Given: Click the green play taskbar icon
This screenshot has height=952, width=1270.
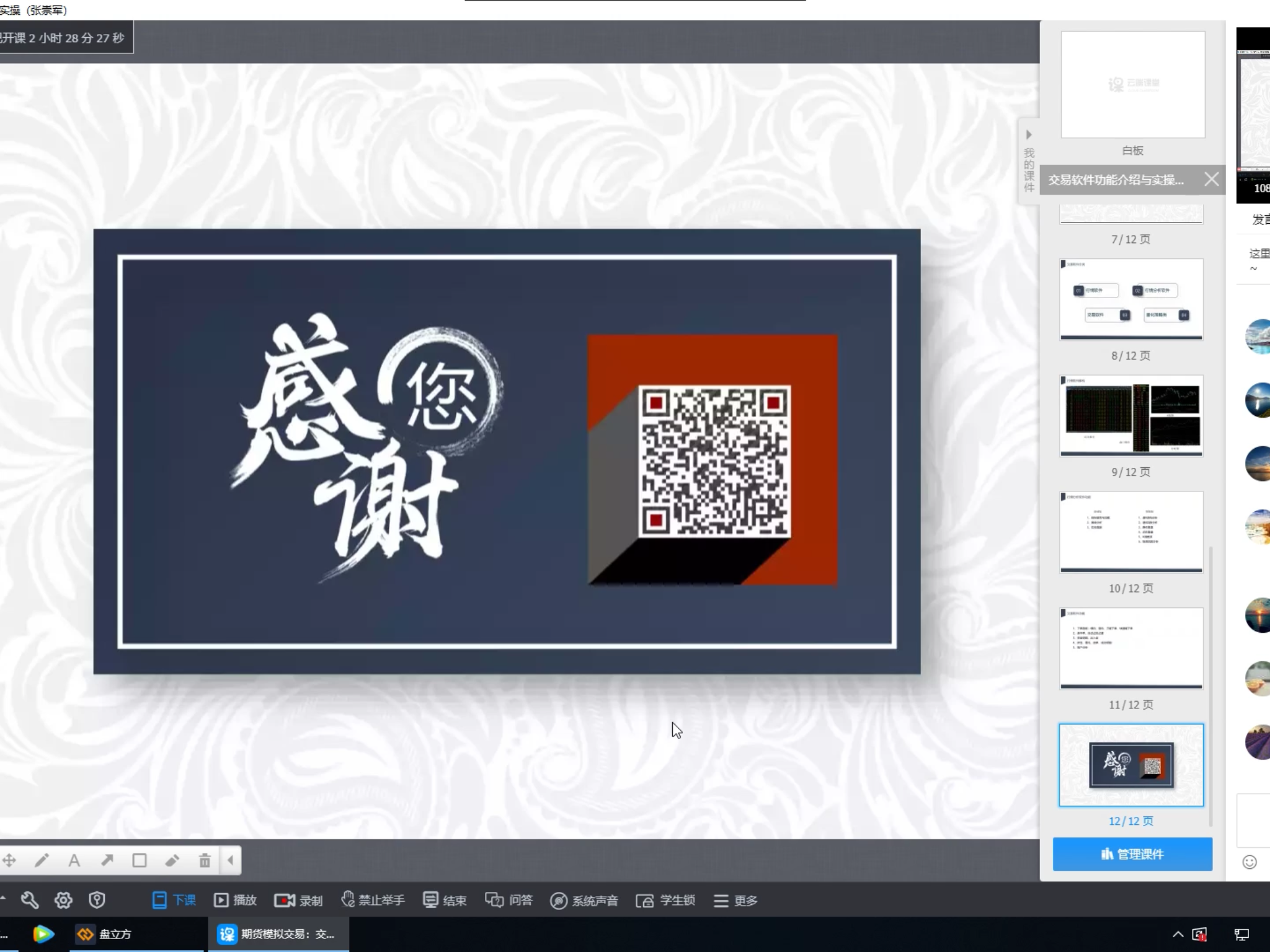Looking at the screenshot, I should tap(43, 934).
